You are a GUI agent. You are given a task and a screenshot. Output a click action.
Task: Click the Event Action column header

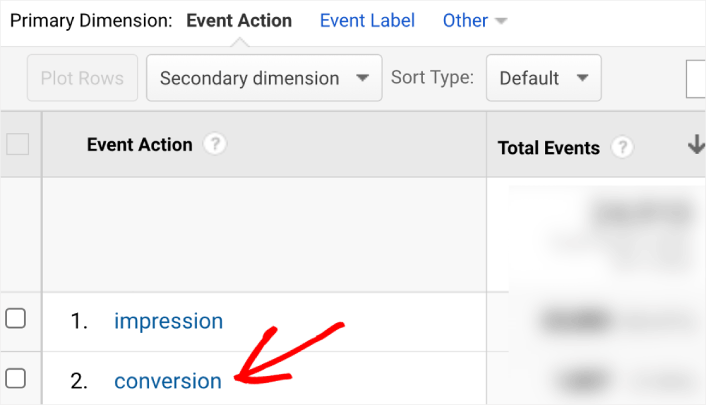coord(140,145)
